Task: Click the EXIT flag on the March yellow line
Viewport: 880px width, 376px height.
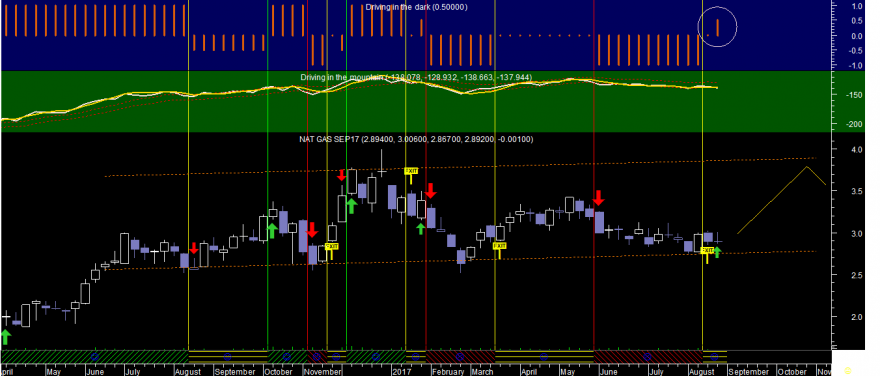Action: click(x=499, y=250)
